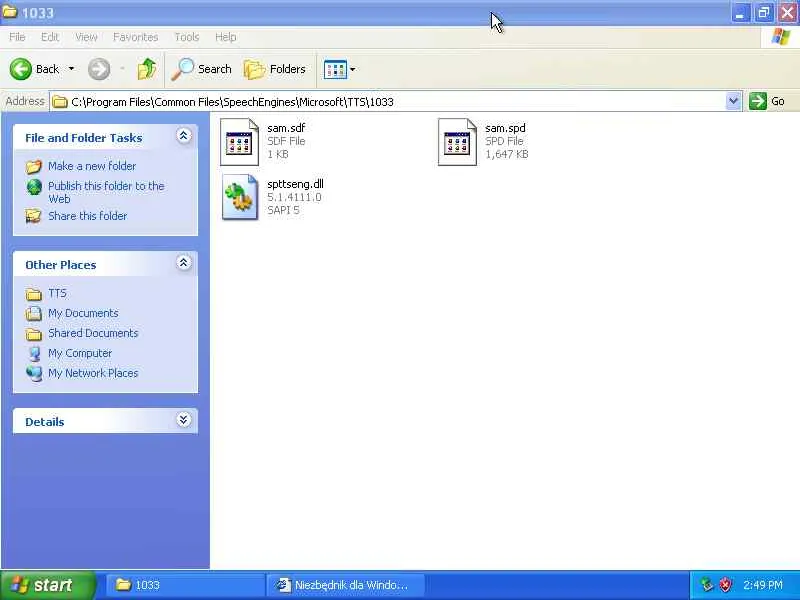This screenshot has width=800, height=600.
Task: Click the My Network Places icon
Action: [x=34, y=373]
